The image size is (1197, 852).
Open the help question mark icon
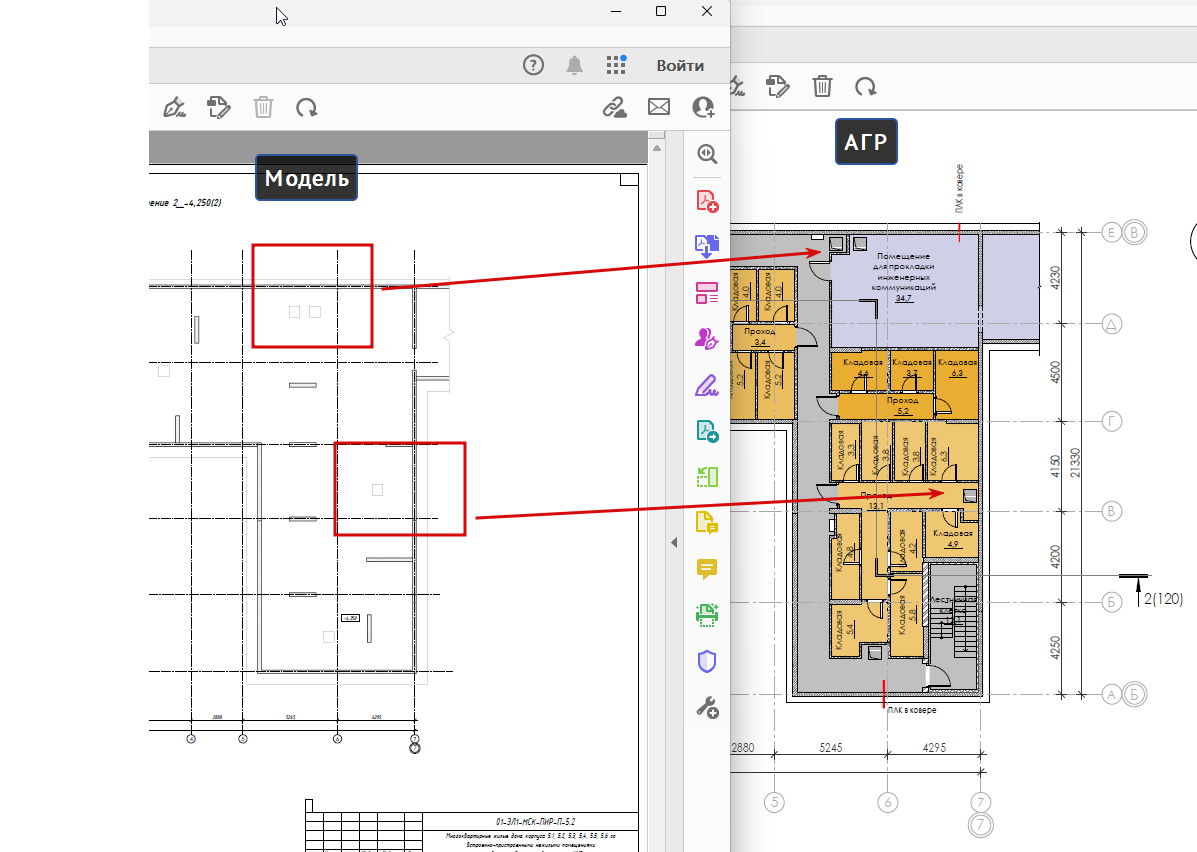coord(533,65)
